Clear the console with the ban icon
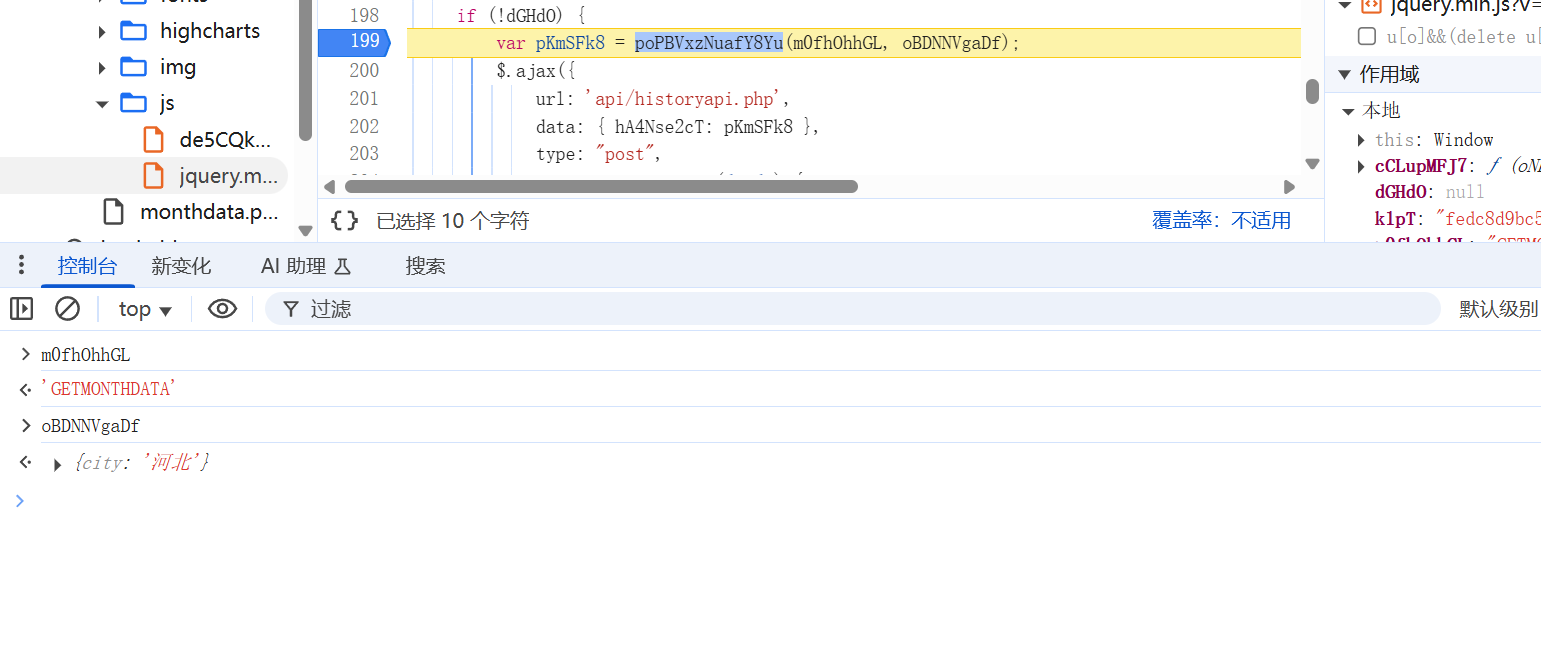The image size is (1541, 645). tap(67, 309)
